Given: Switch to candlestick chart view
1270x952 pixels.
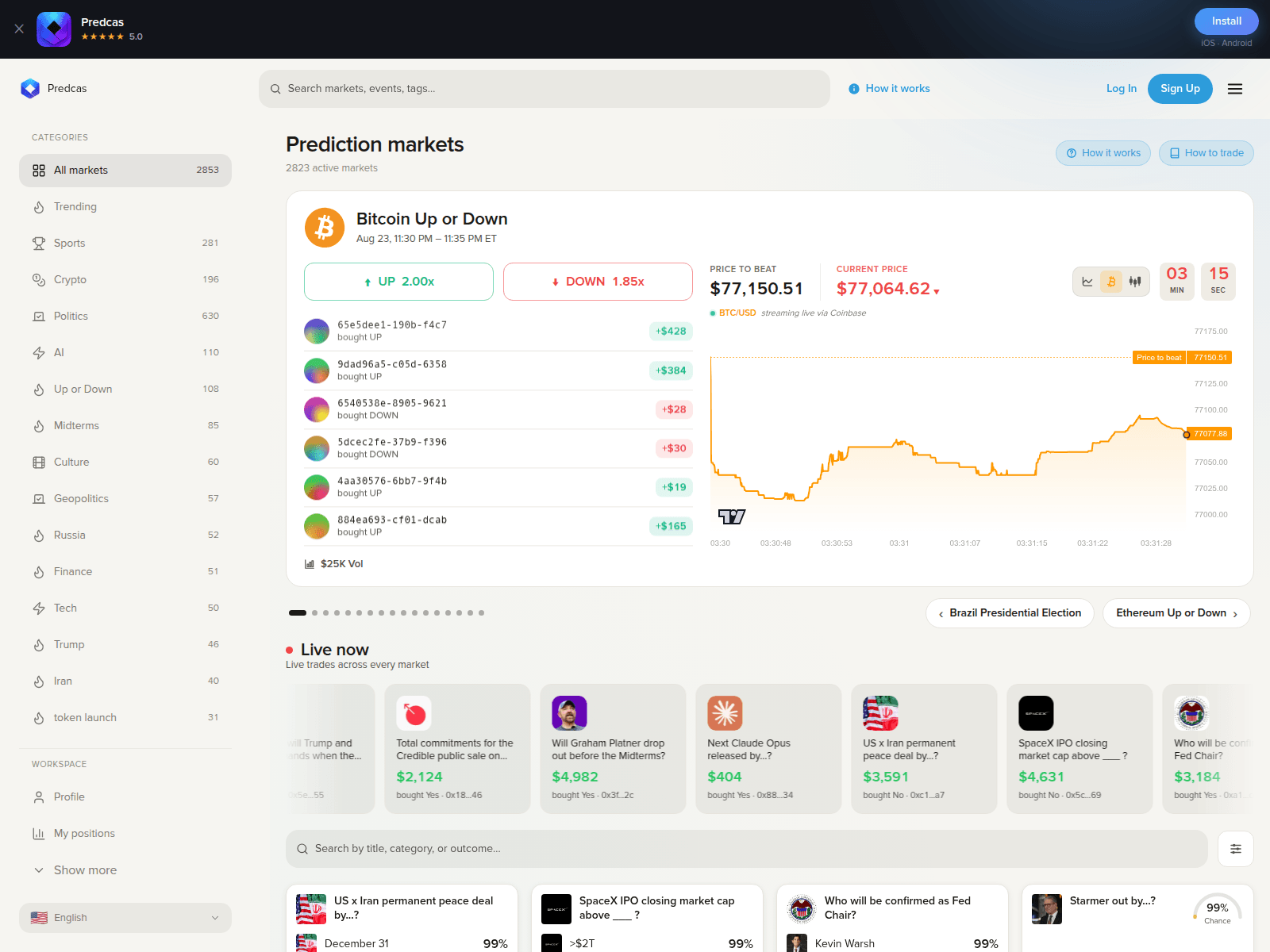Looking at the screenshot, I should coord(1135,282).
